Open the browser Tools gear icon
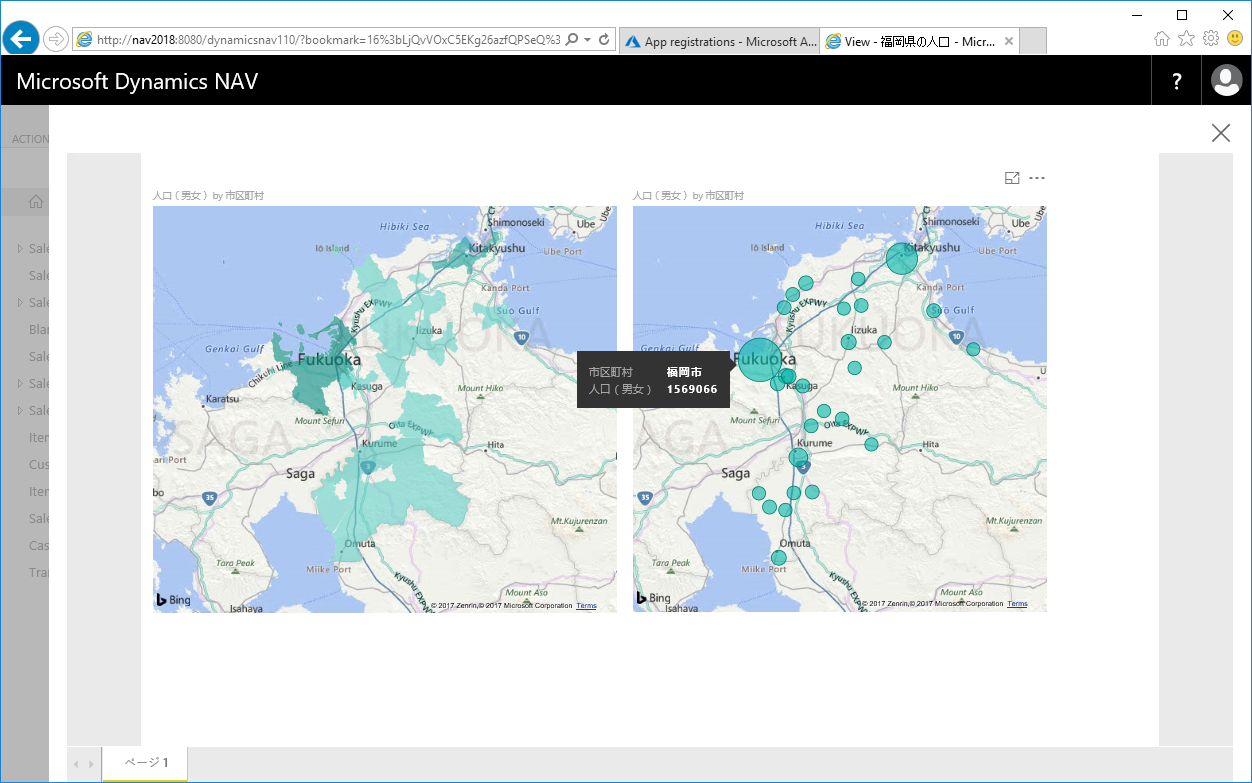Viewport: 1252px width, 783px height. pos(1211,39)
